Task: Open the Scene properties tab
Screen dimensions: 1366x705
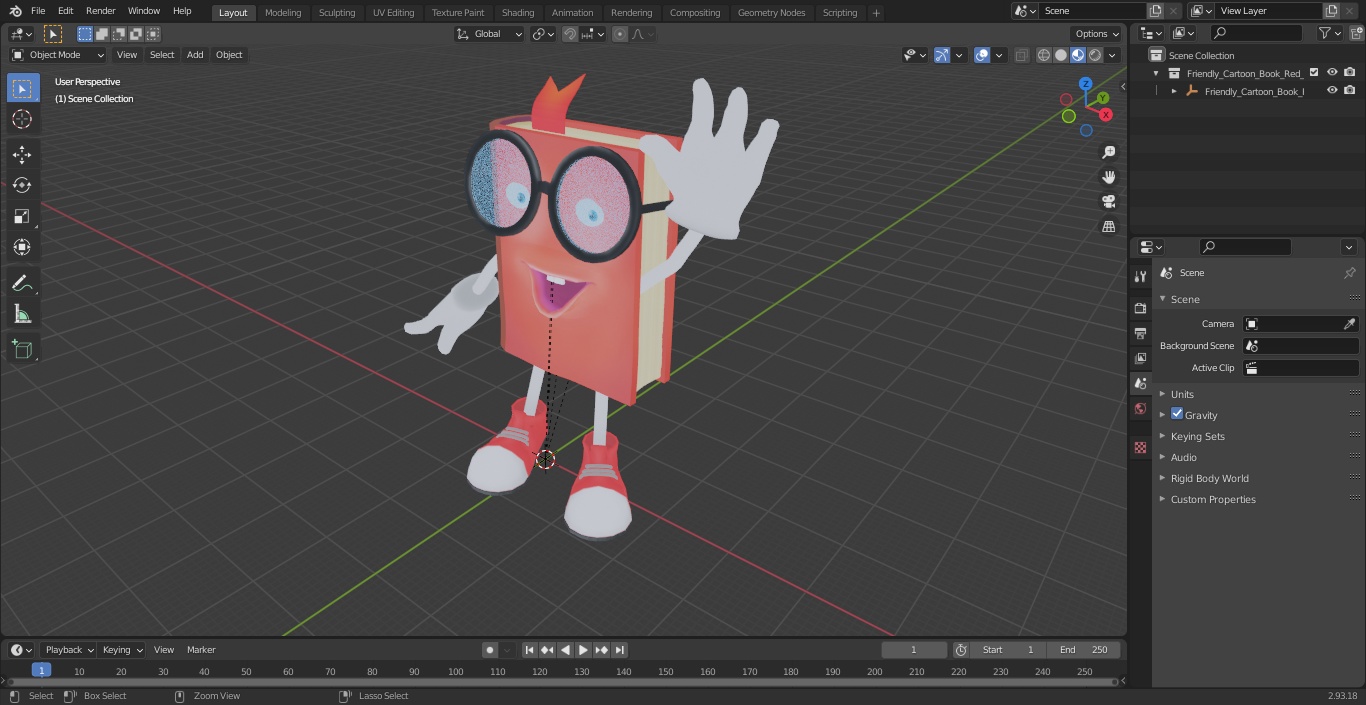Action: click(x=1140, y=383)
